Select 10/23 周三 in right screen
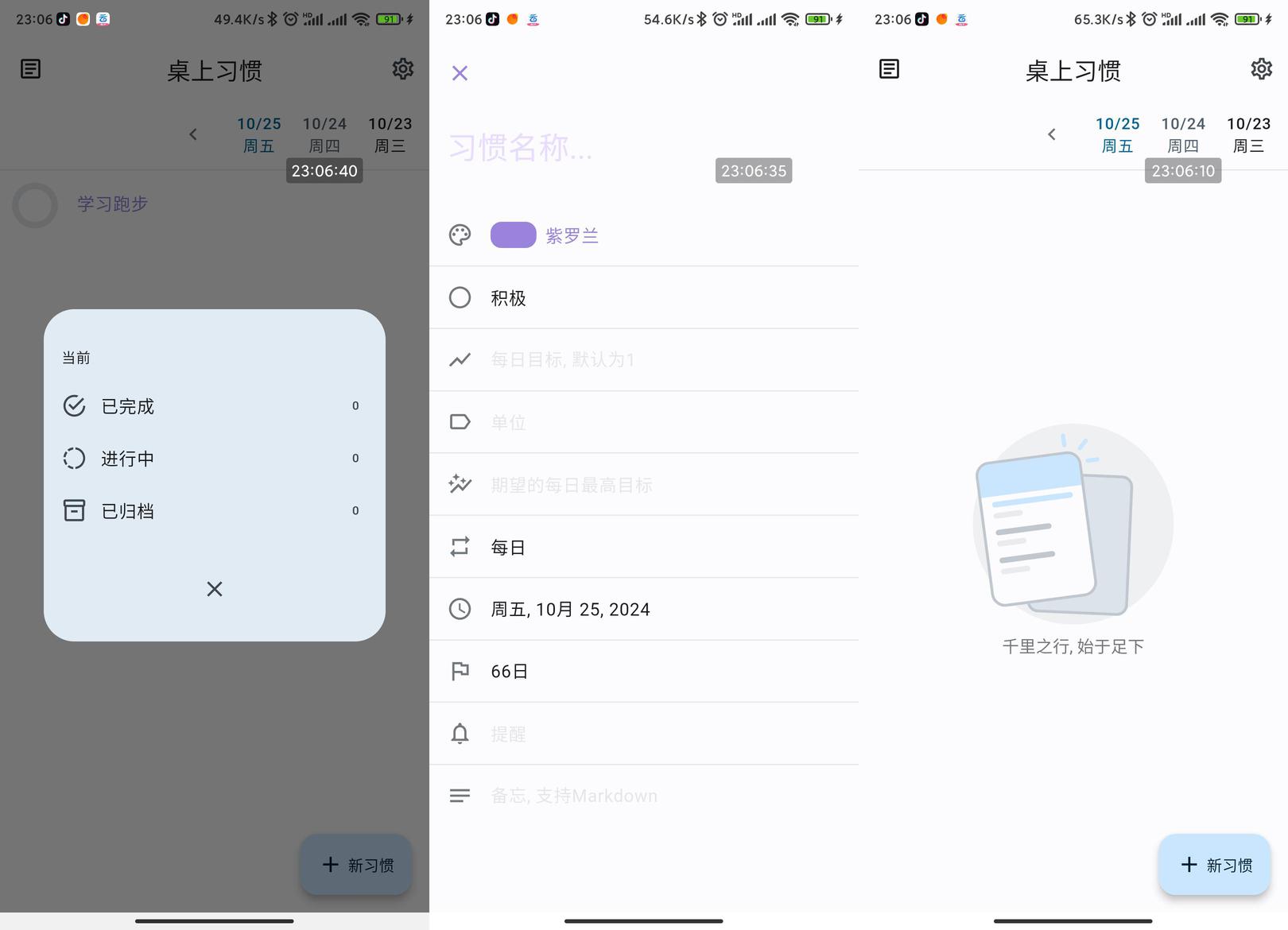 (x=1248, y=134)
